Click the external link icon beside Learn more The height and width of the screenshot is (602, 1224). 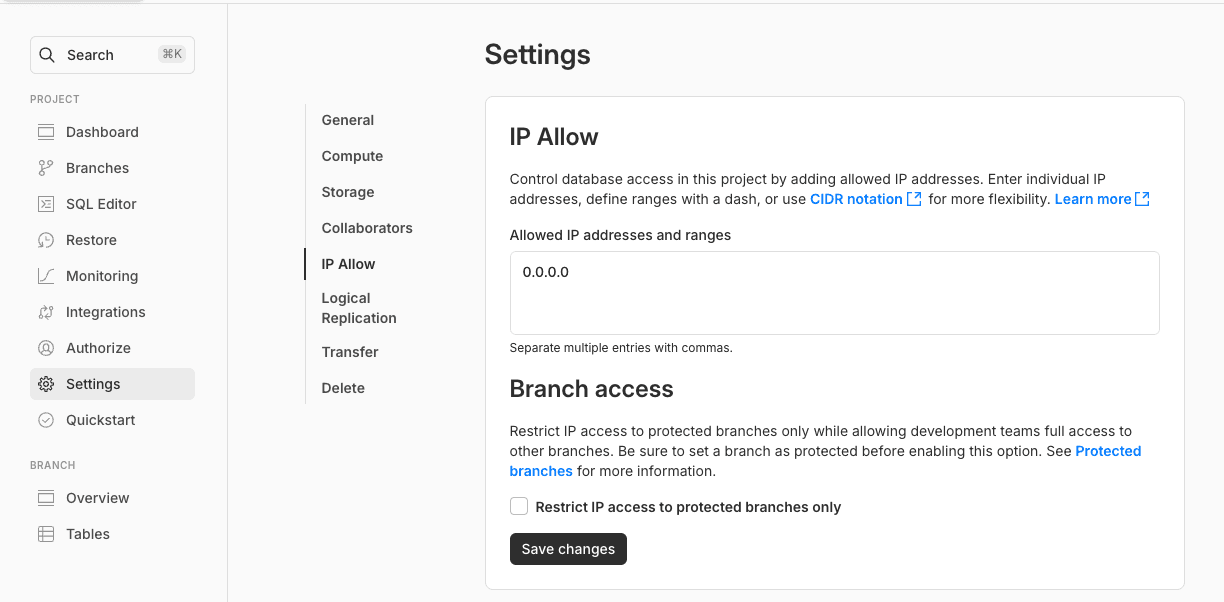click(1141, 198)
